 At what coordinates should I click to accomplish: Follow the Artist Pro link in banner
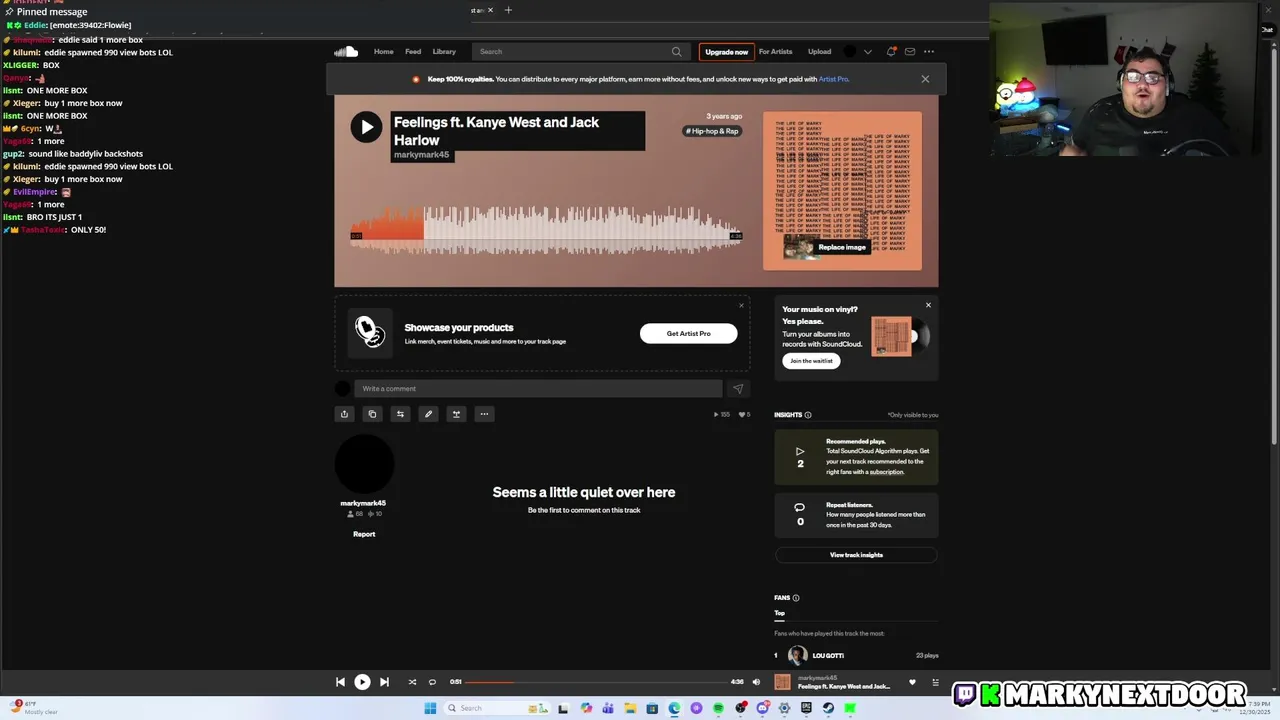point(833,79)
